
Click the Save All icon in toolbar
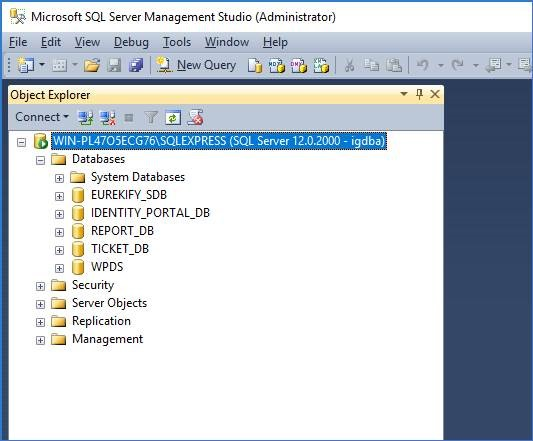pyautogui.click(x=136, y=65)
